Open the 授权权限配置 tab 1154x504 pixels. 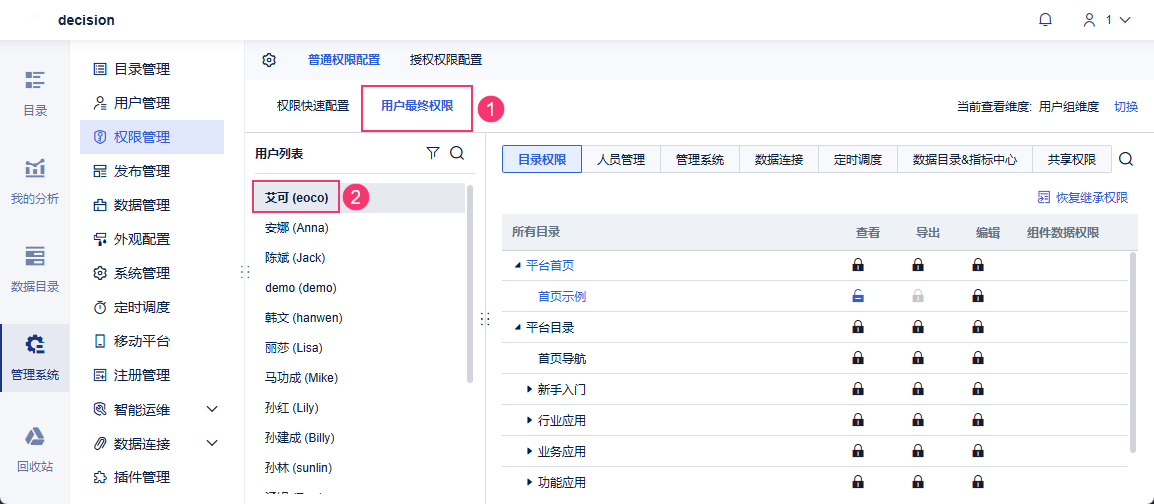(x=446, y=60)
